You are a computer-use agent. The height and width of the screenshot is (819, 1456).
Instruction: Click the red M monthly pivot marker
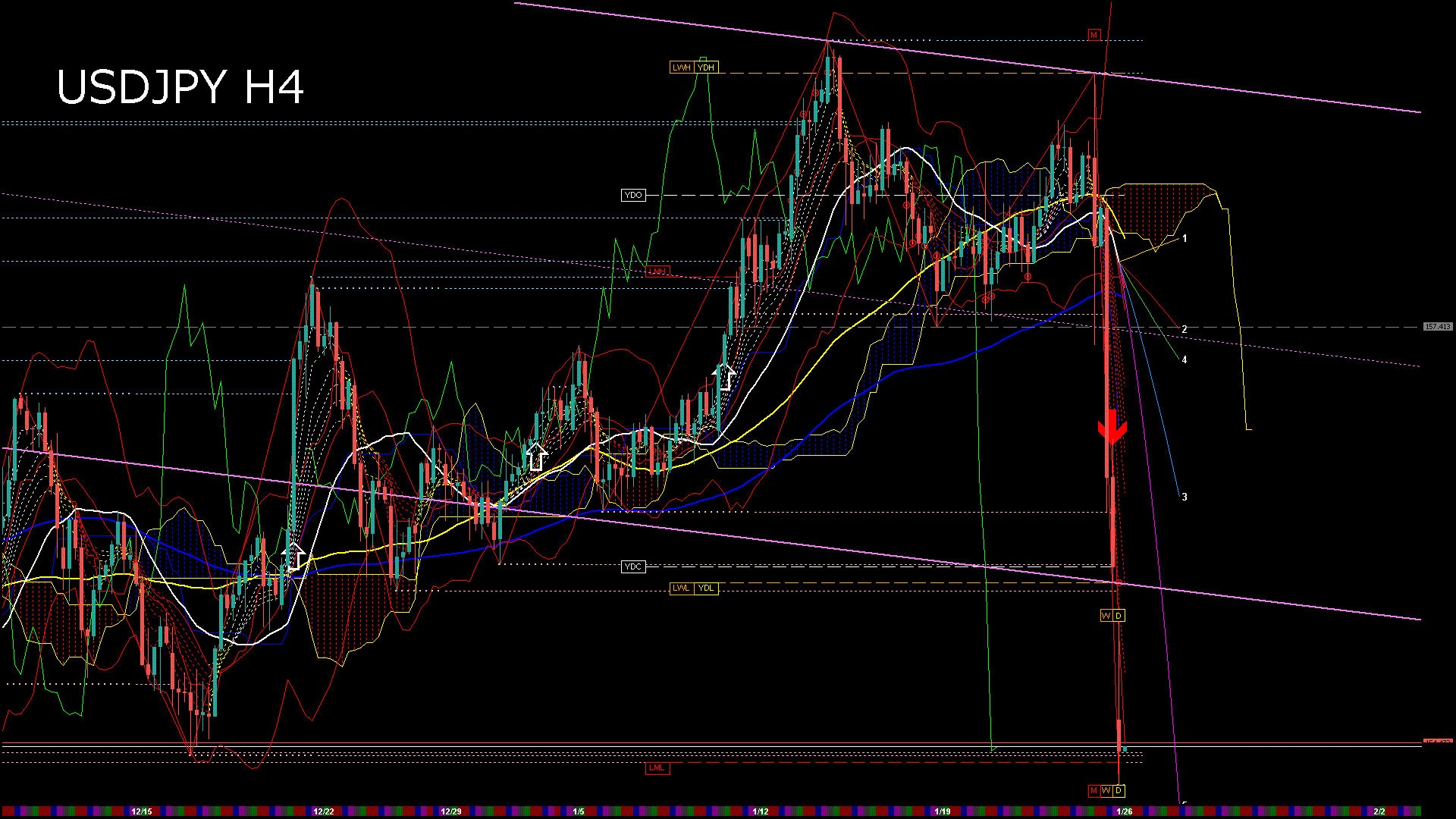pos(1094,34)
